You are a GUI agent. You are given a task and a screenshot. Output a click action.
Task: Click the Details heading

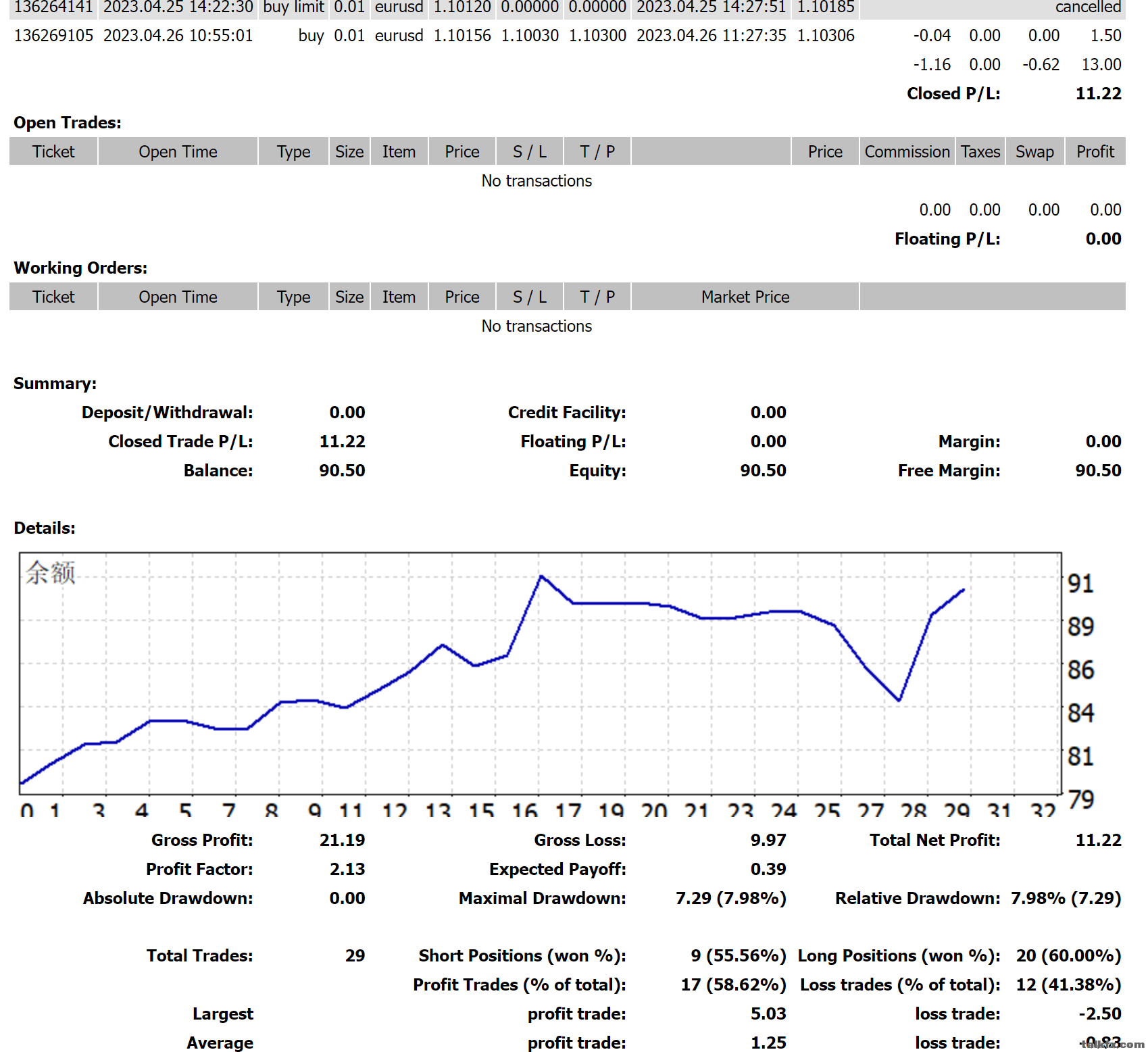pyautogui.click(x=45, y=528)
